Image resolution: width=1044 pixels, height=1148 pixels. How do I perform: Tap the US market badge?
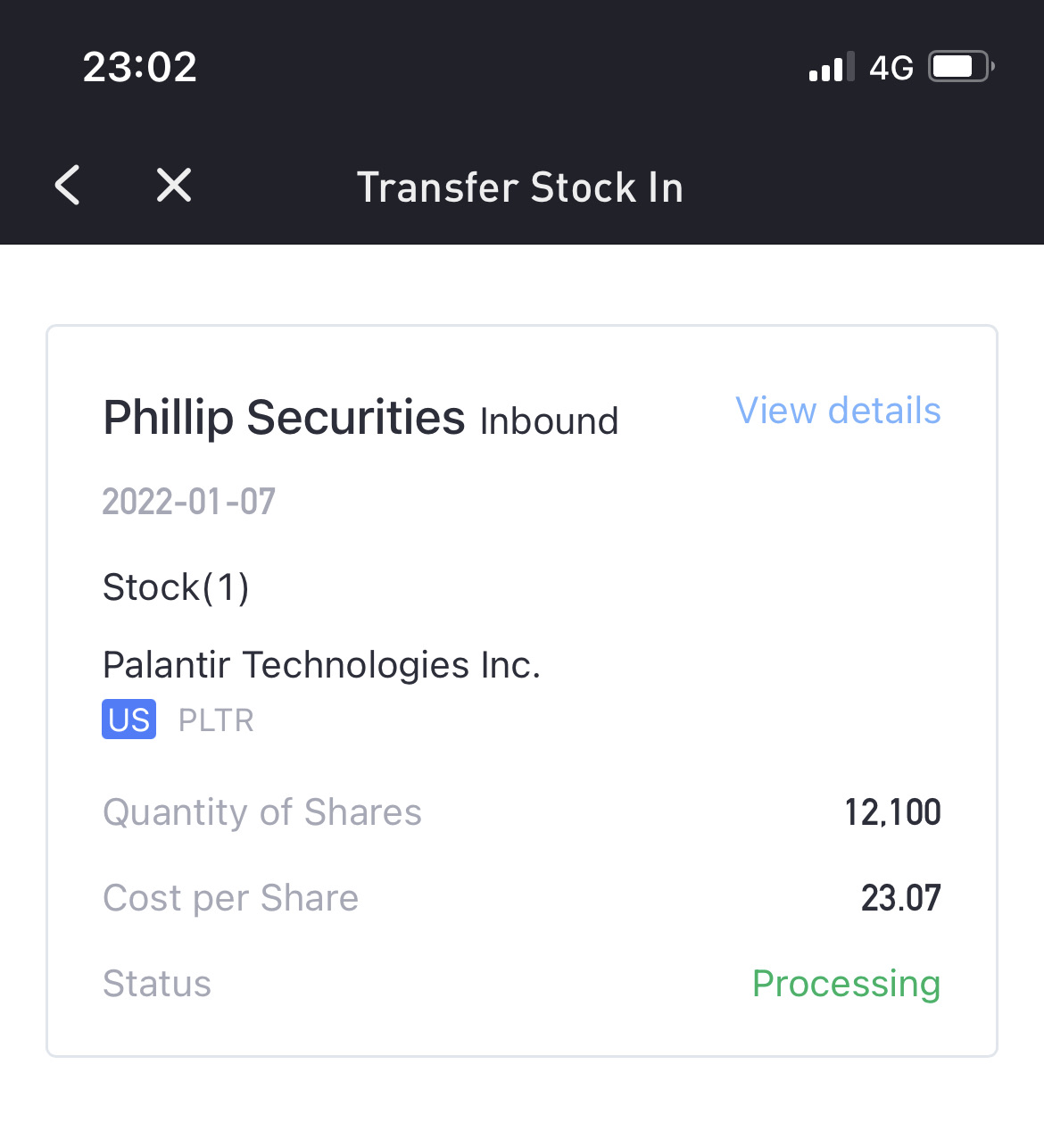point(129,720)
